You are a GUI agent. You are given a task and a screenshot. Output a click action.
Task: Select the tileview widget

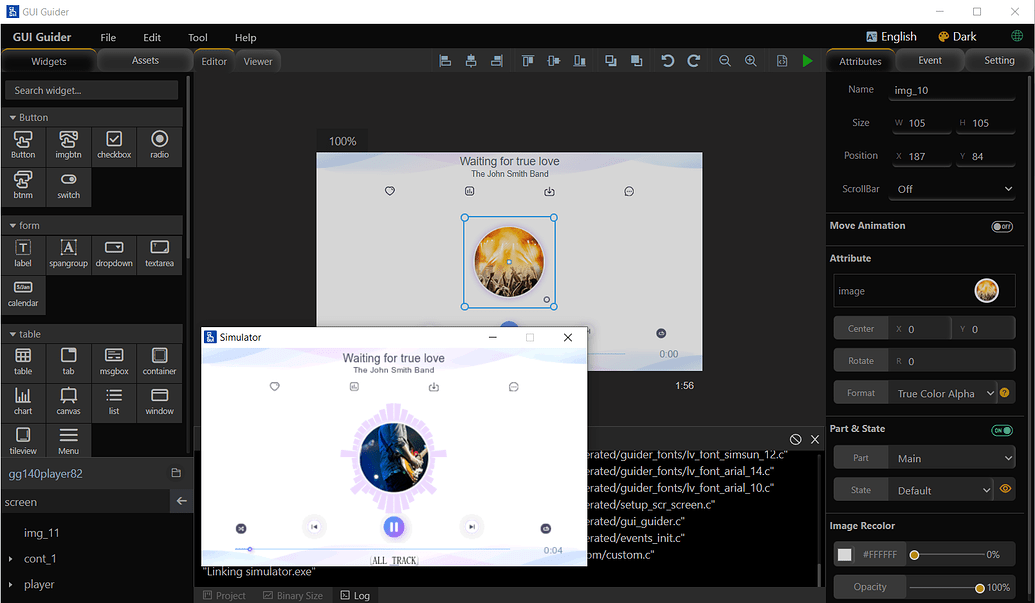click(22, 440)
